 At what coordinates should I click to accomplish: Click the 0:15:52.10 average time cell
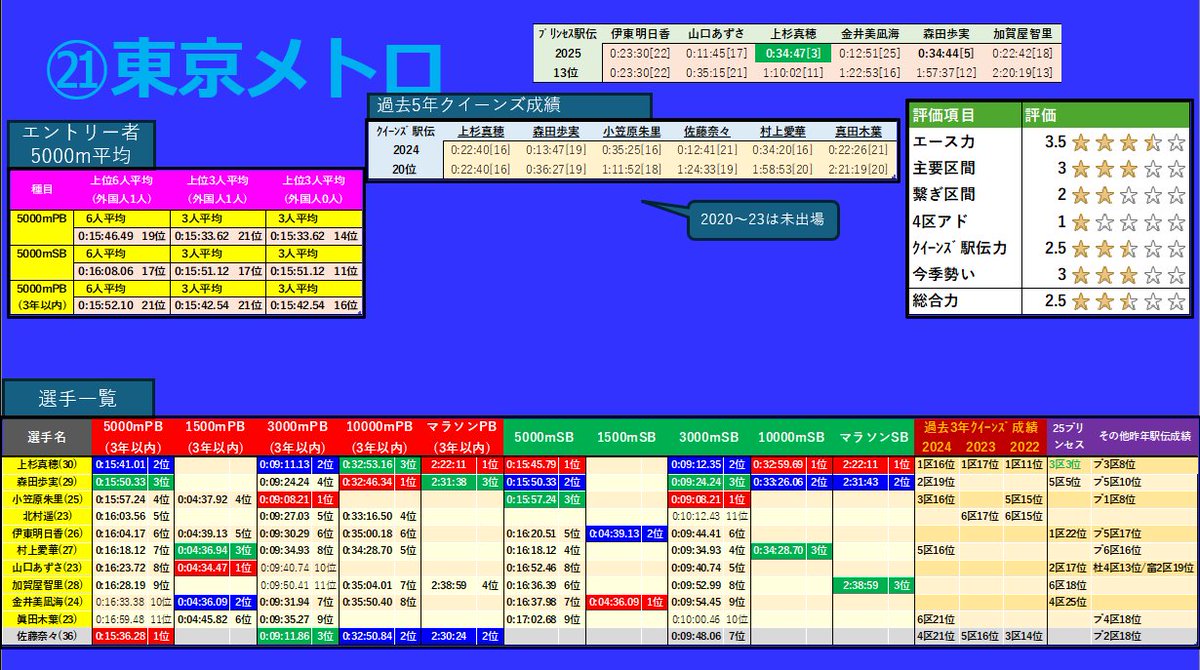[x=124, y=305]
